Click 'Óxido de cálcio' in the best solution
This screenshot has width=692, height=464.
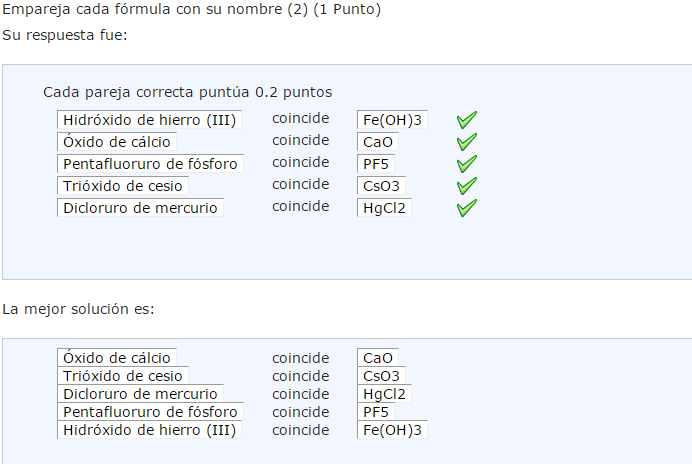tap(117, 358)
